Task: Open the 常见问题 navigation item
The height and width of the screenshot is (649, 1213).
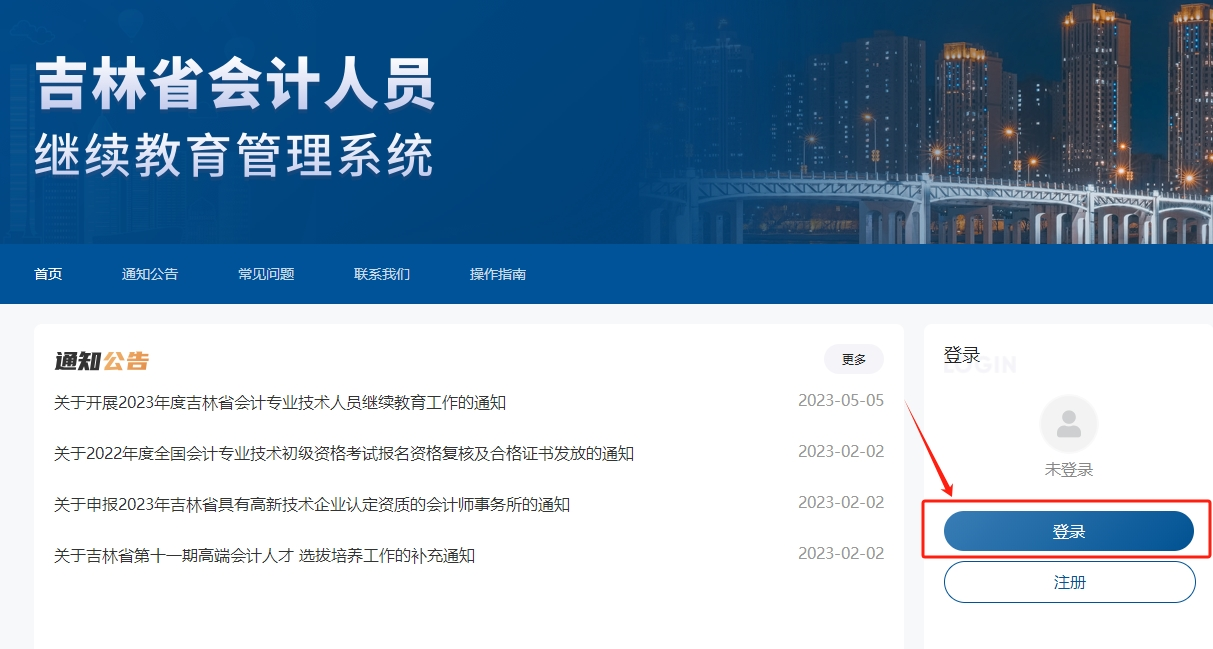Action: click(x=266, y=274)
